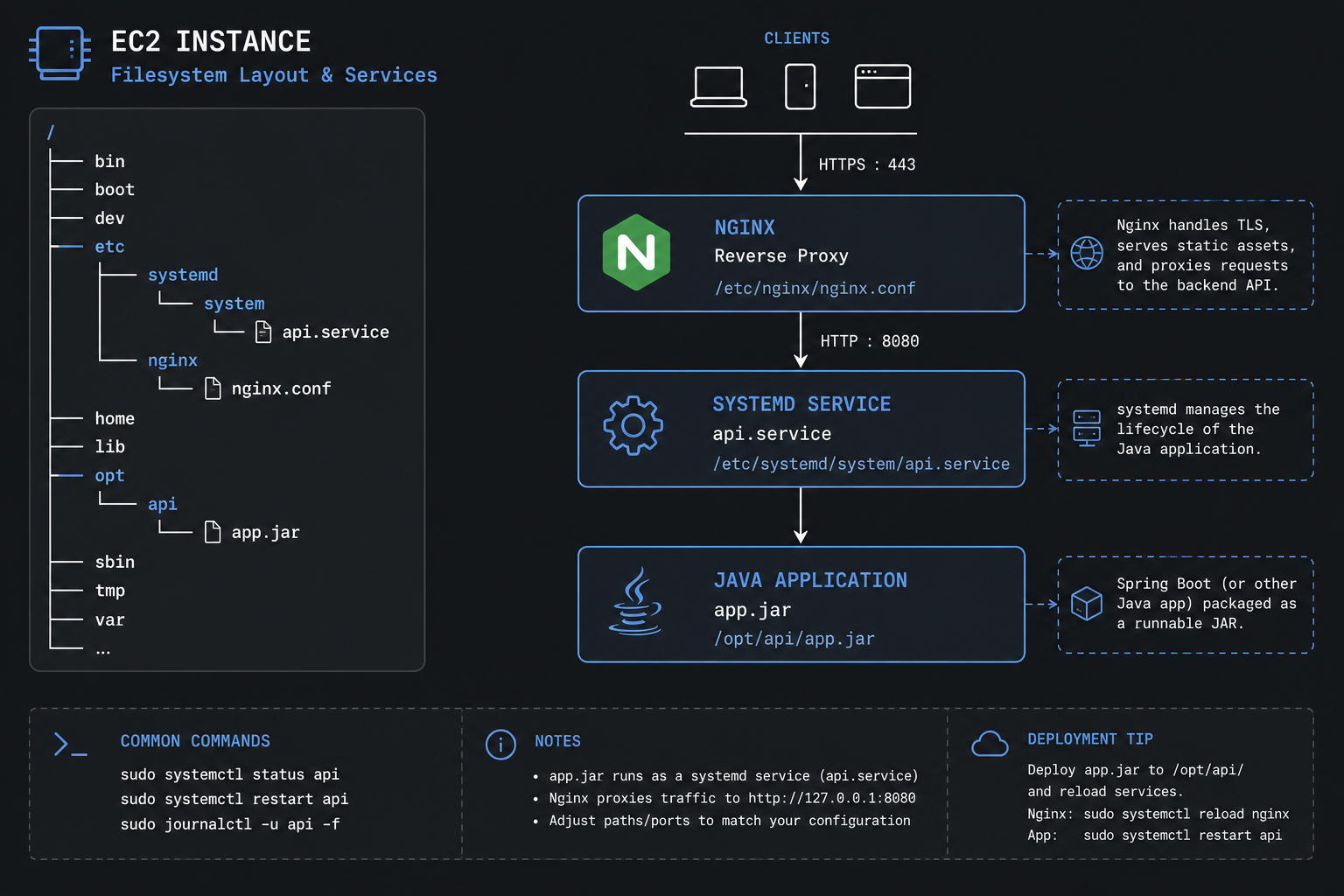1344x896 pixels.
Task: Click the Java coffee cup icon
Action: pos(635,601)
